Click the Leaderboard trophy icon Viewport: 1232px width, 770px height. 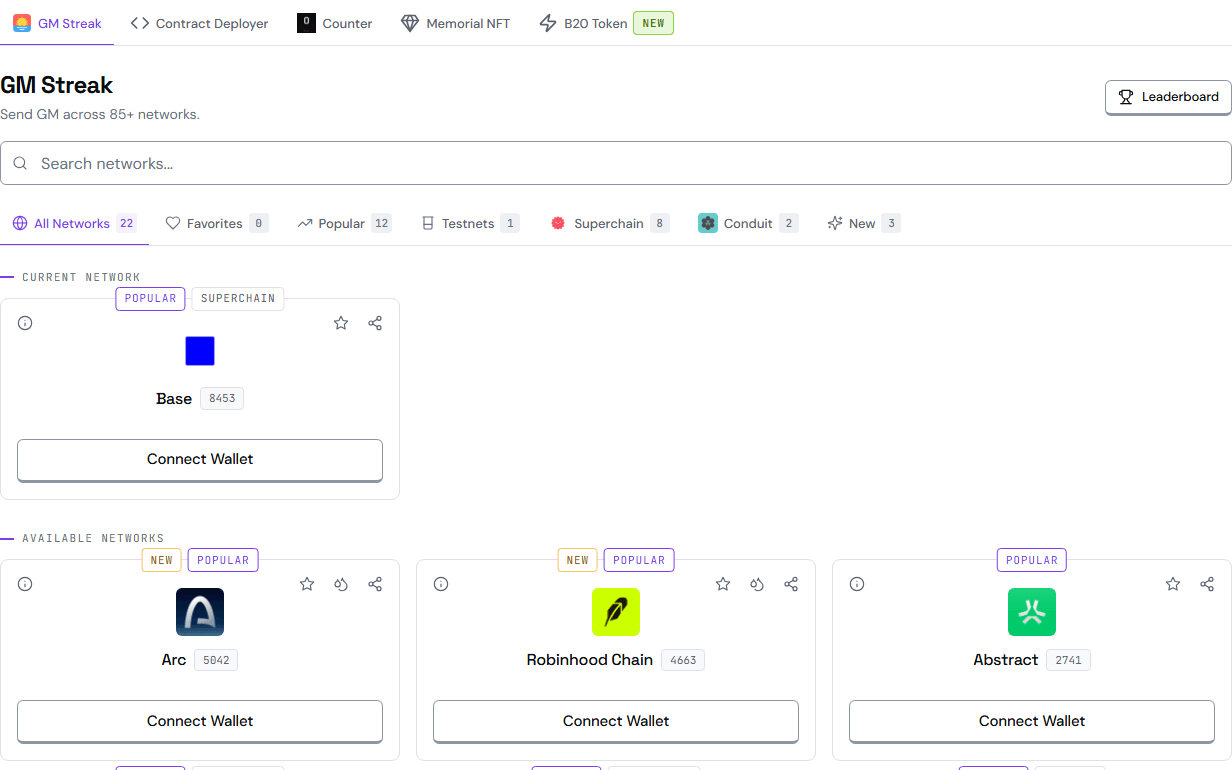[x=1126, y=97]
